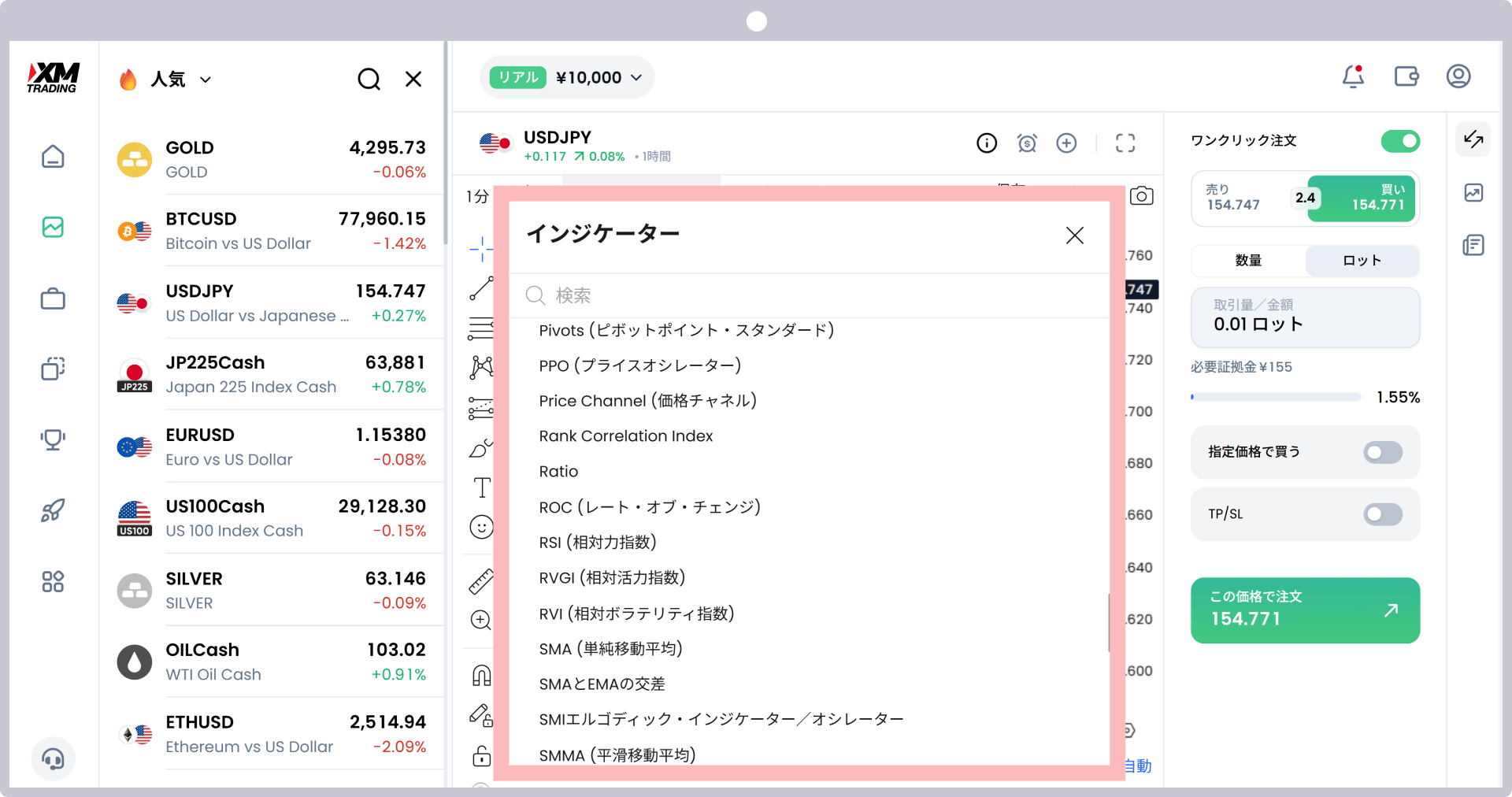Click この価格で注文 154.771 button

tap(1305, 610)
